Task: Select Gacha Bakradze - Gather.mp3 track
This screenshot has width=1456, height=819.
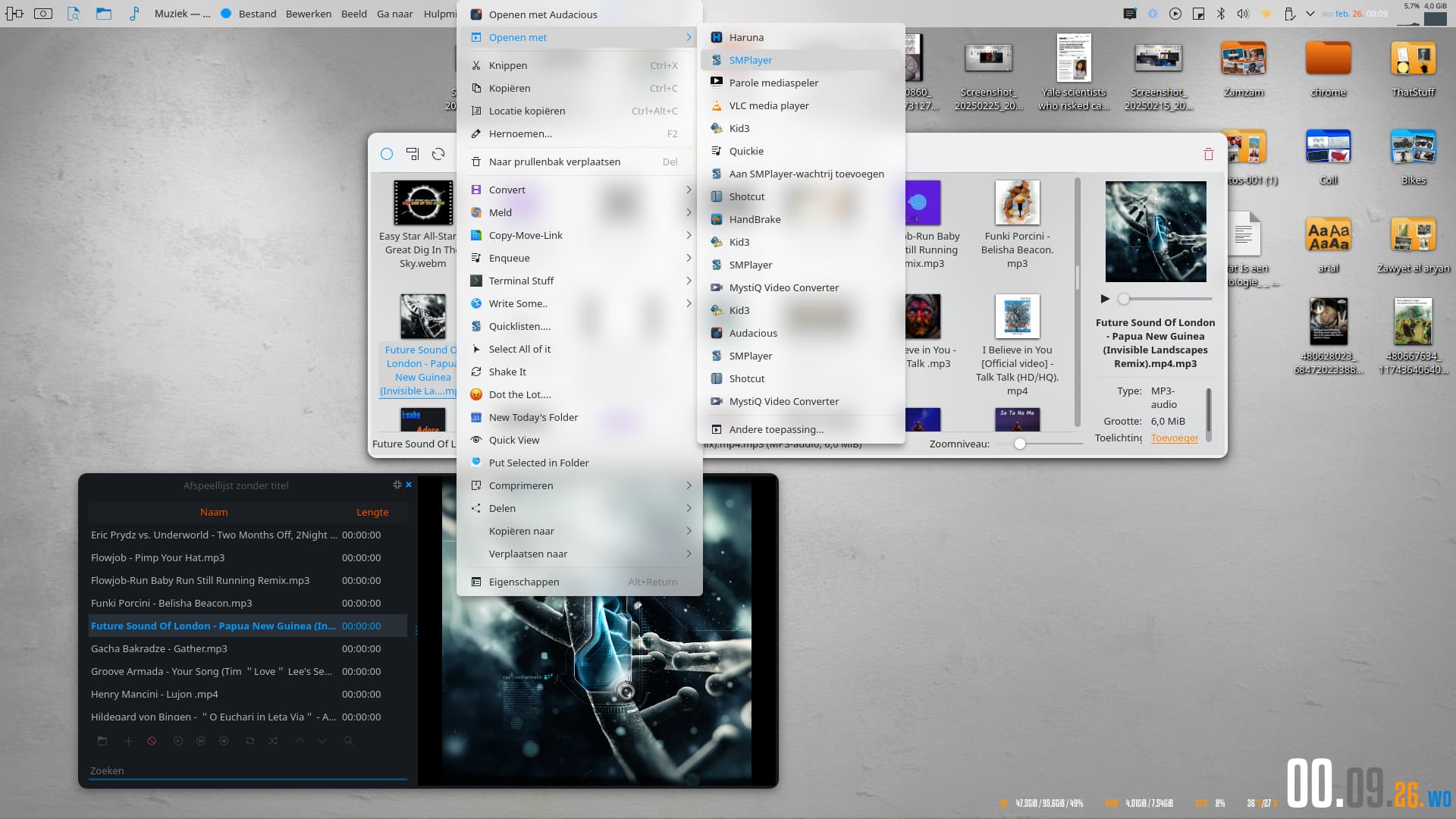Action: pos(248,648)
